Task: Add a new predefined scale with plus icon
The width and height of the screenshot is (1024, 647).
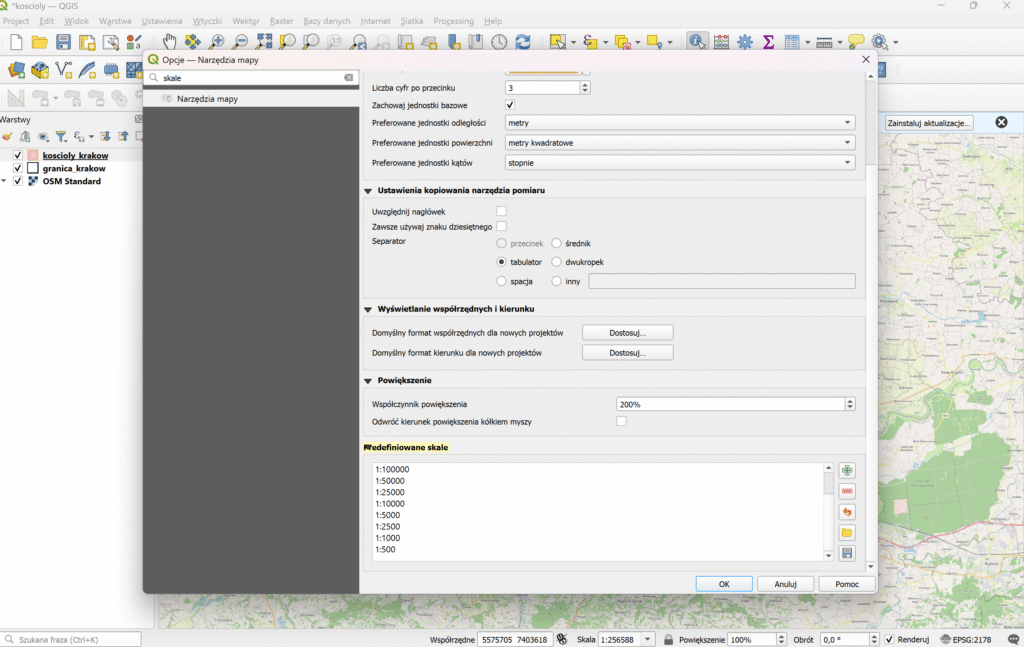Action: click(847, 470)
